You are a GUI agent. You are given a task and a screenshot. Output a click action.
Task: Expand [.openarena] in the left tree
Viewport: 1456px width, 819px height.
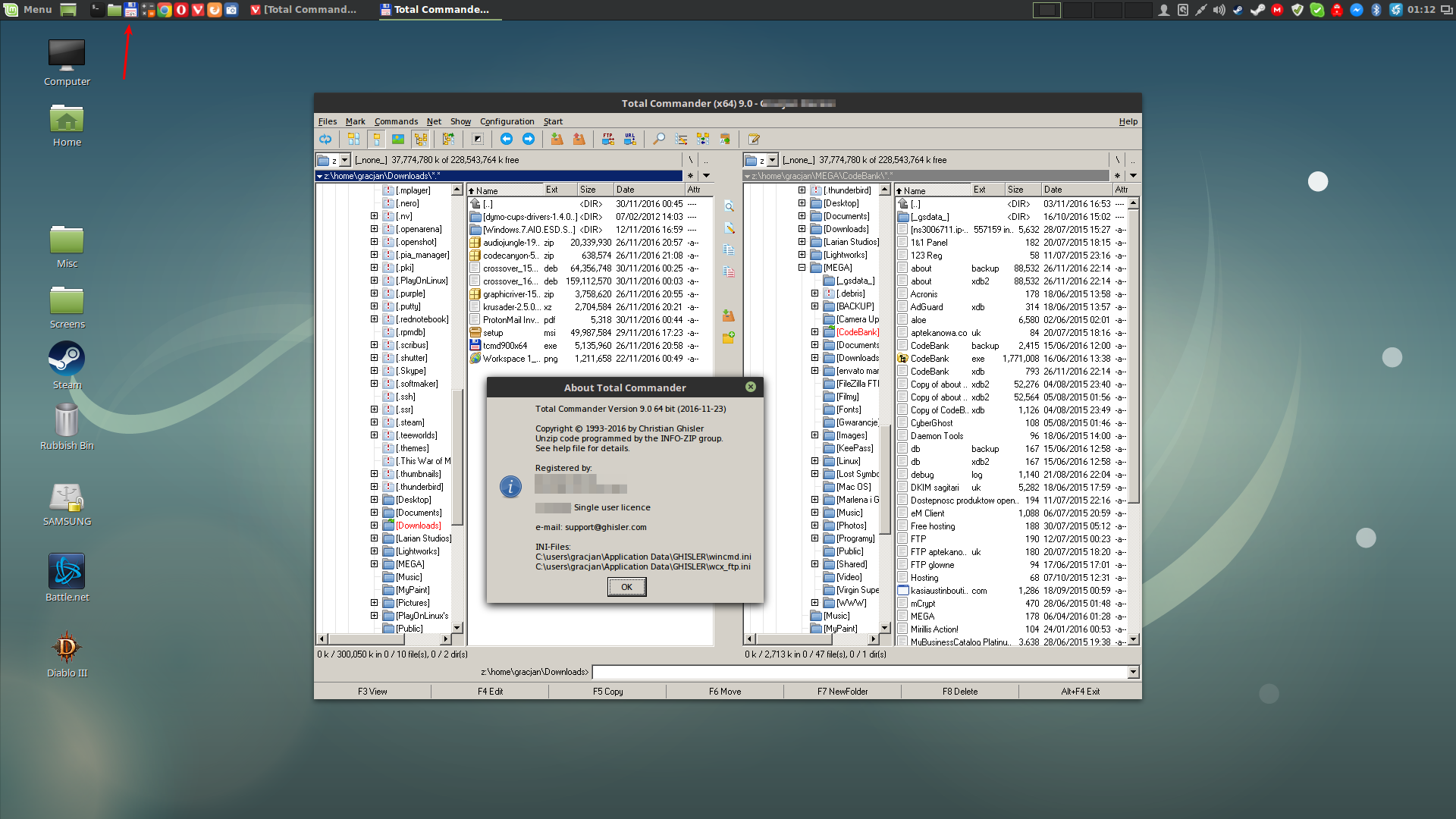tap(374, 229)
